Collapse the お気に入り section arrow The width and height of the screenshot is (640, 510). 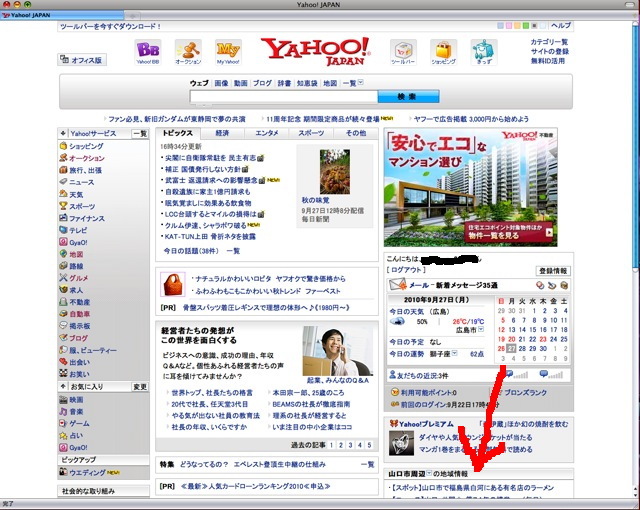pos(63,386)
